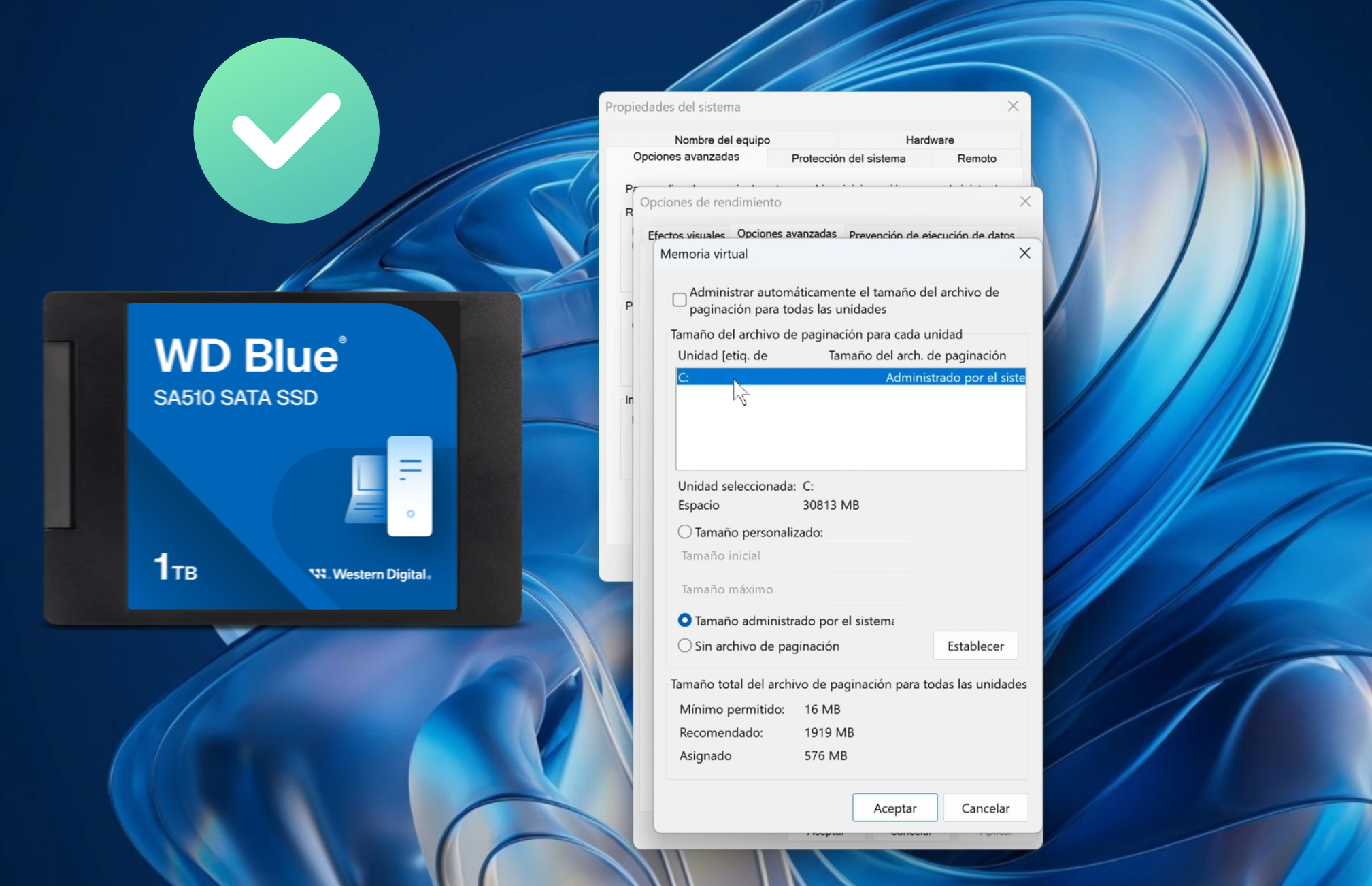Click the Establecer button
Screen dimensions: 1372x886
(x=975, y=646)
